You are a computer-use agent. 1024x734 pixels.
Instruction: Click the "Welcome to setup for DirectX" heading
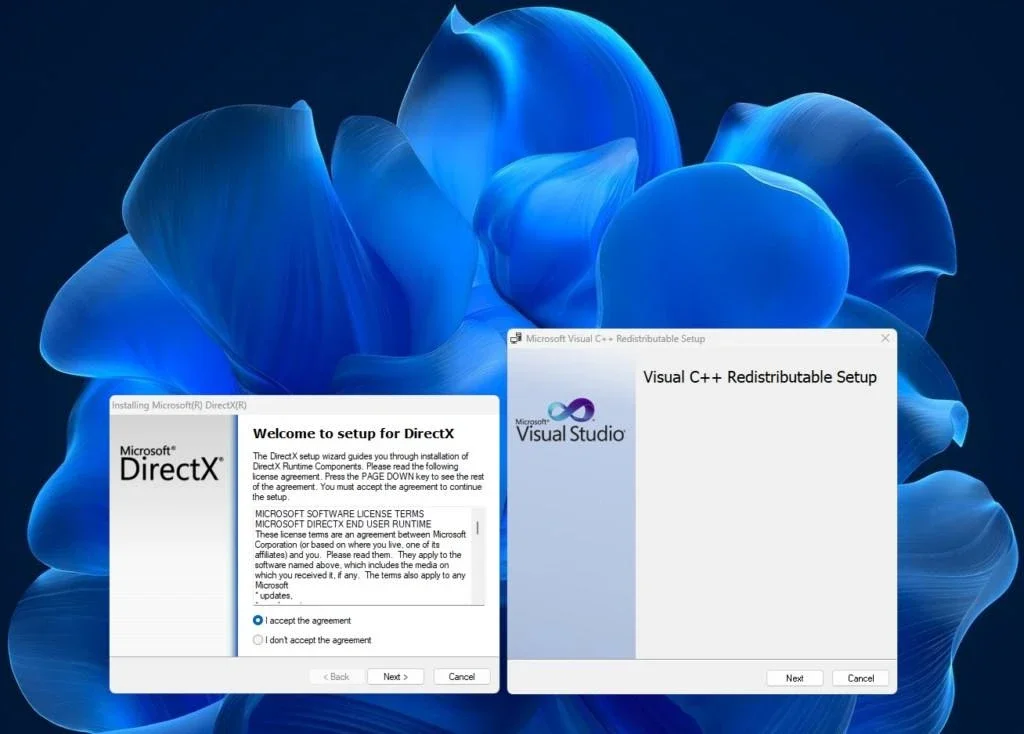[353, 434]
